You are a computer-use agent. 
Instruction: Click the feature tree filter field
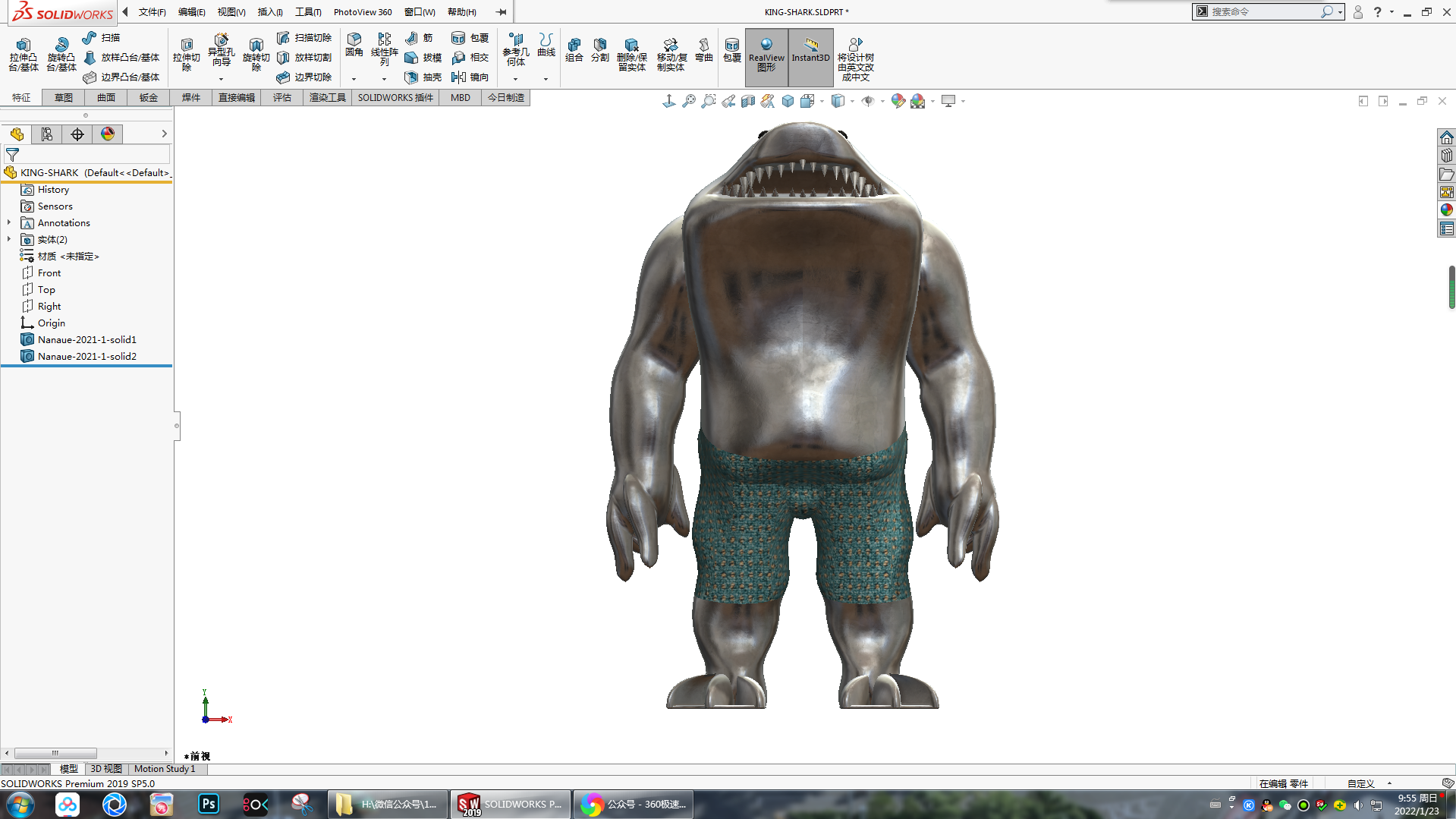click(x=88, y=155)
